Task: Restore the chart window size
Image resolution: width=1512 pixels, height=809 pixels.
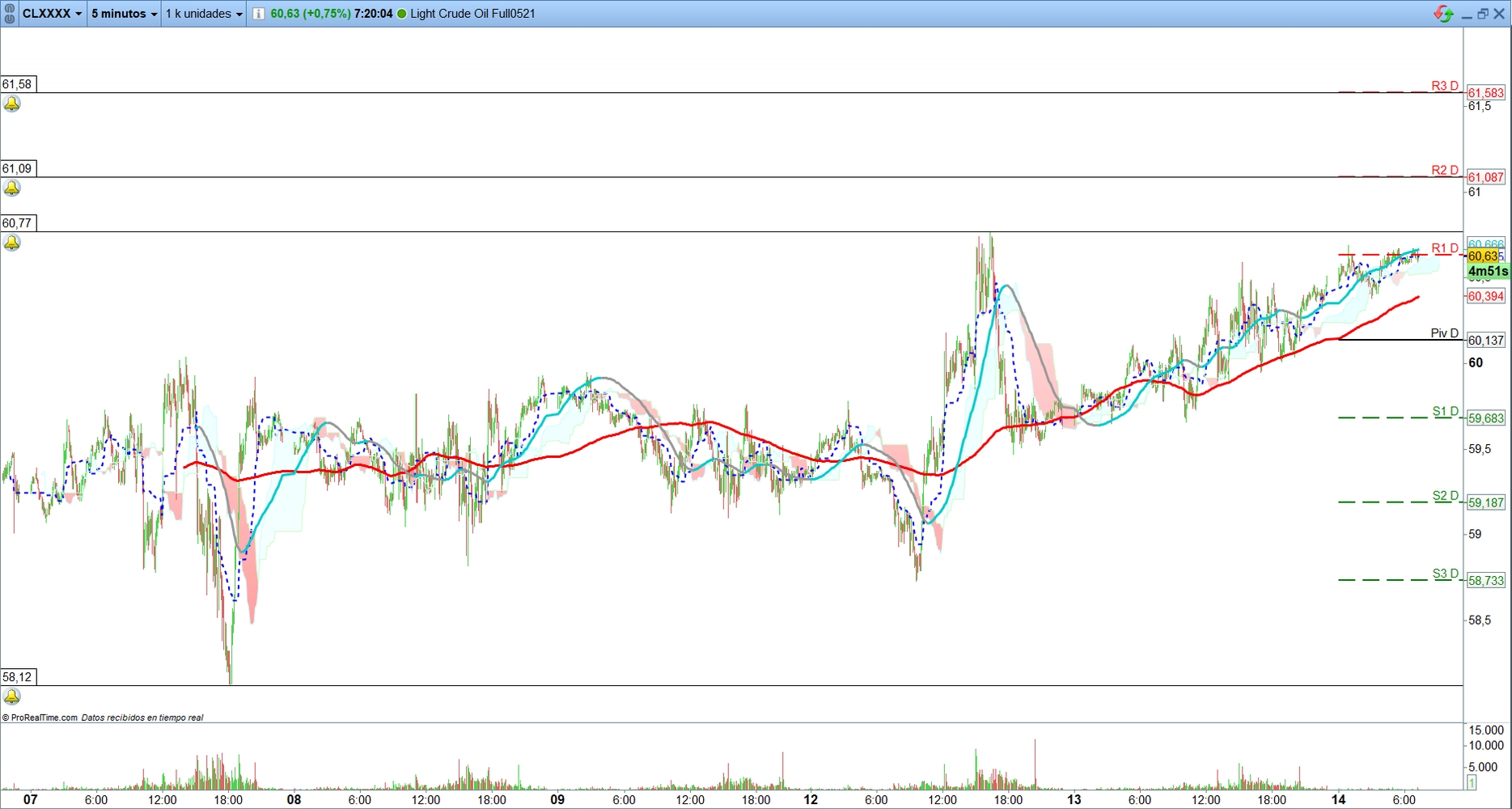Action: [1482, 14]
